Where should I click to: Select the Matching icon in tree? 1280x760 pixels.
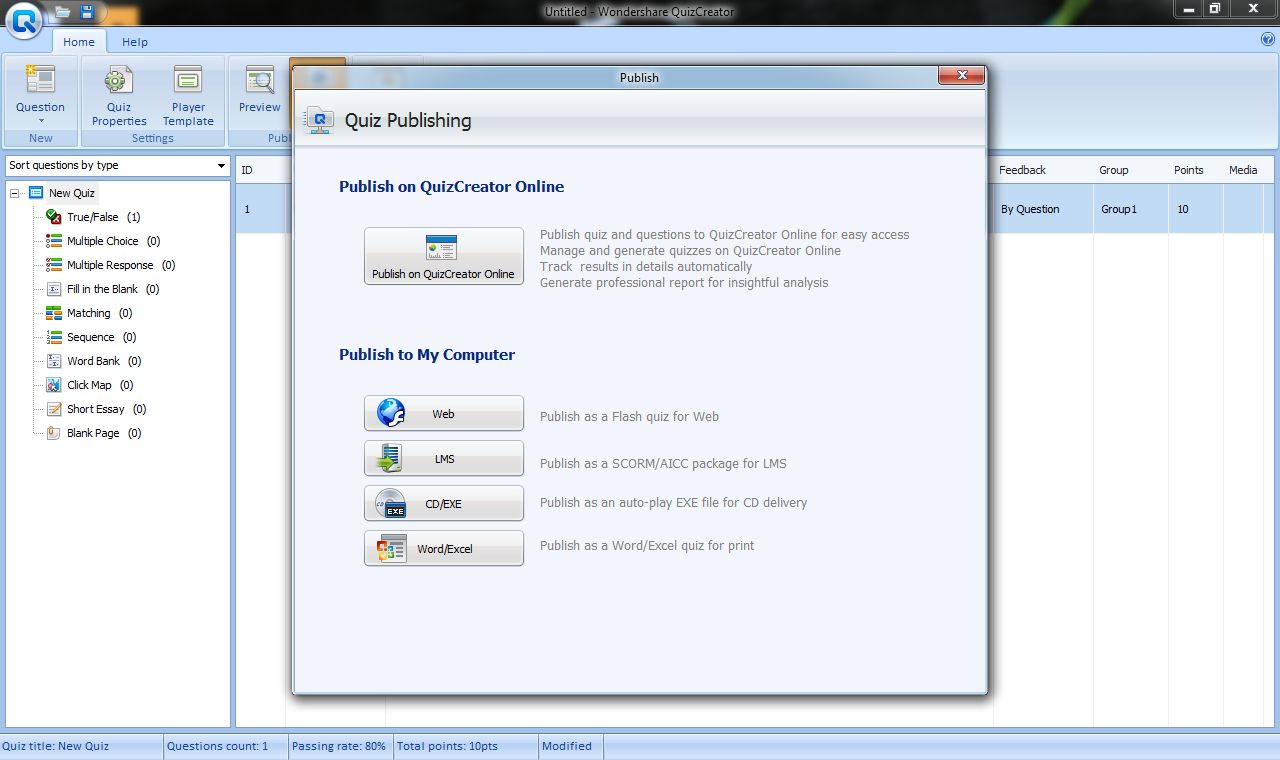tap(54, 313)
